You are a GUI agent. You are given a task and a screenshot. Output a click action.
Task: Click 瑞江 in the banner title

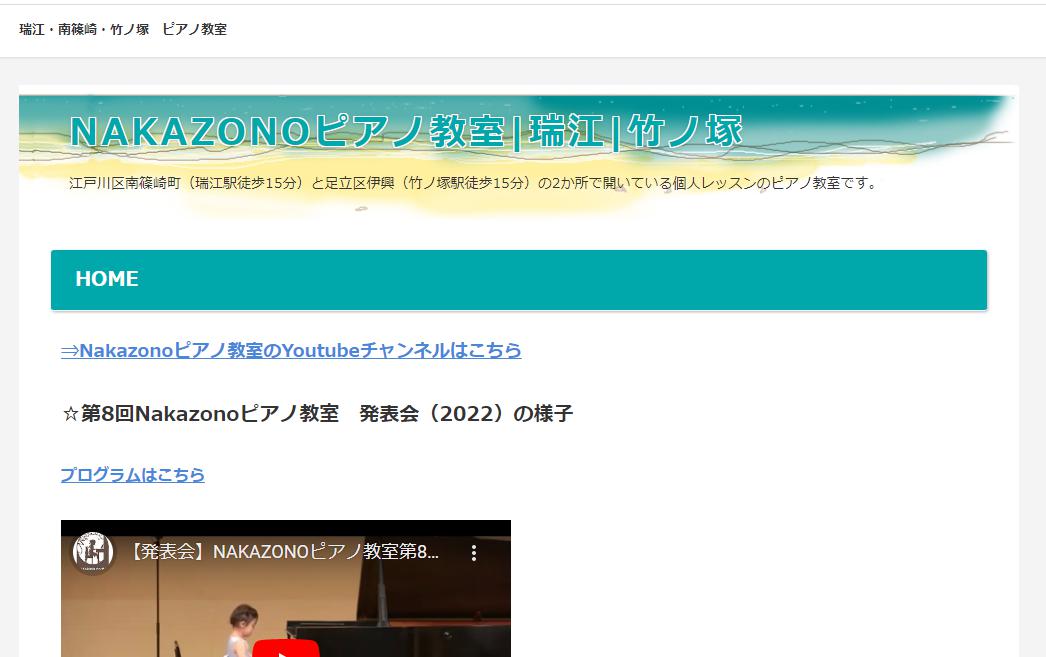click(x=565, y=132)
